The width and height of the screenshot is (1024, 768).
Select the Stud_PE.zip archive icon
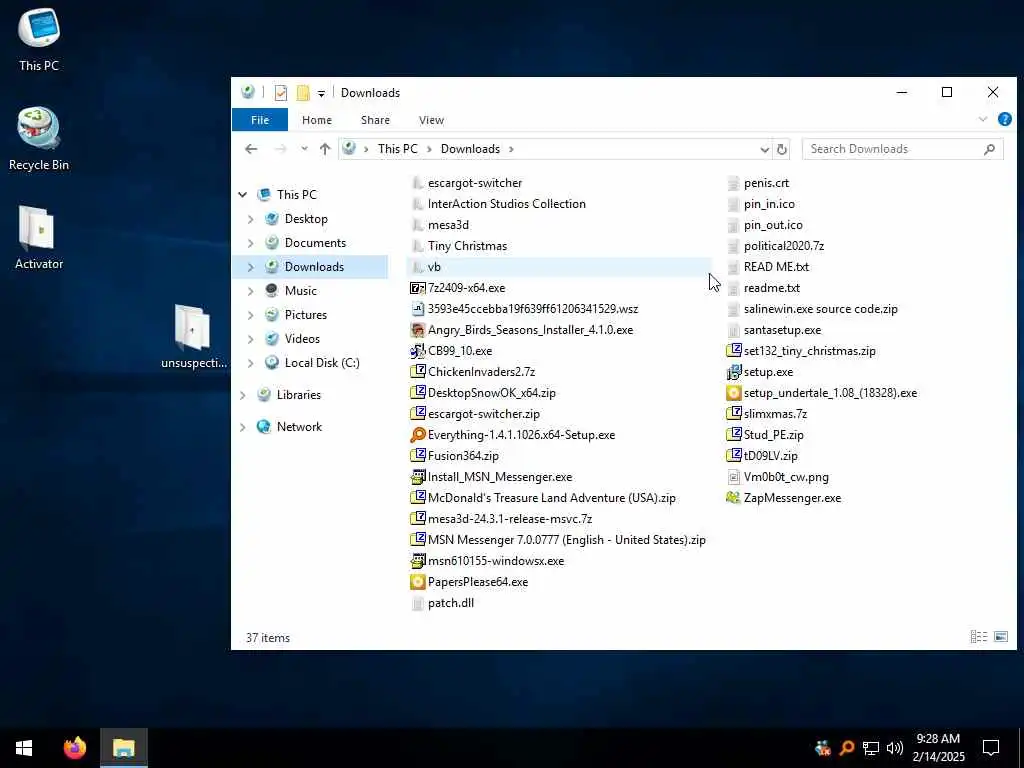(734, 435)
